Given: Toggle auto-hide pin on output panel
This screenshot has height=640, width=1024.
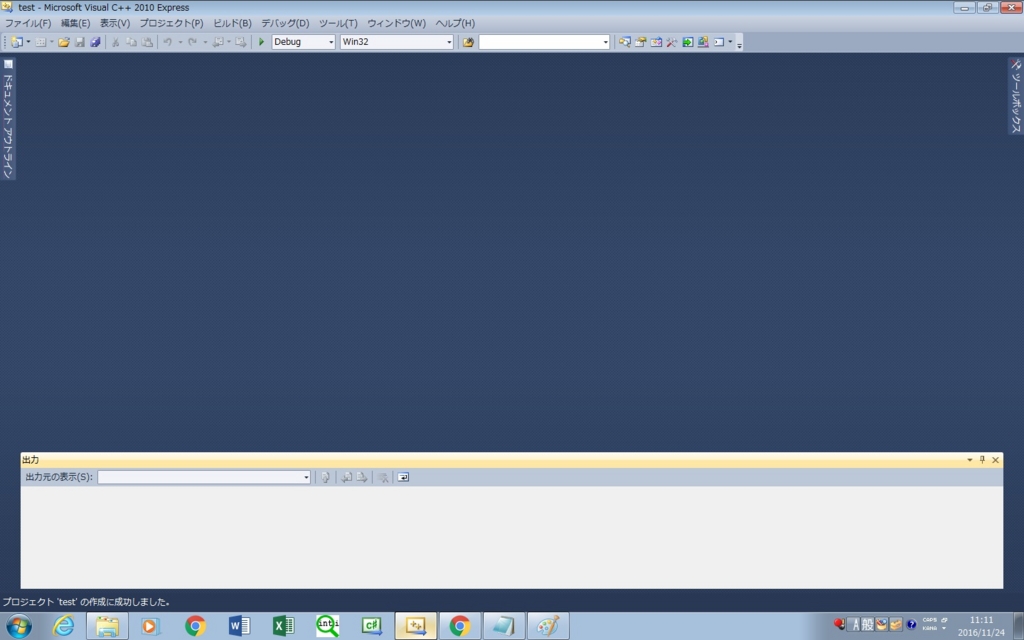Looking at the screenshot, I should coord(982,460).
